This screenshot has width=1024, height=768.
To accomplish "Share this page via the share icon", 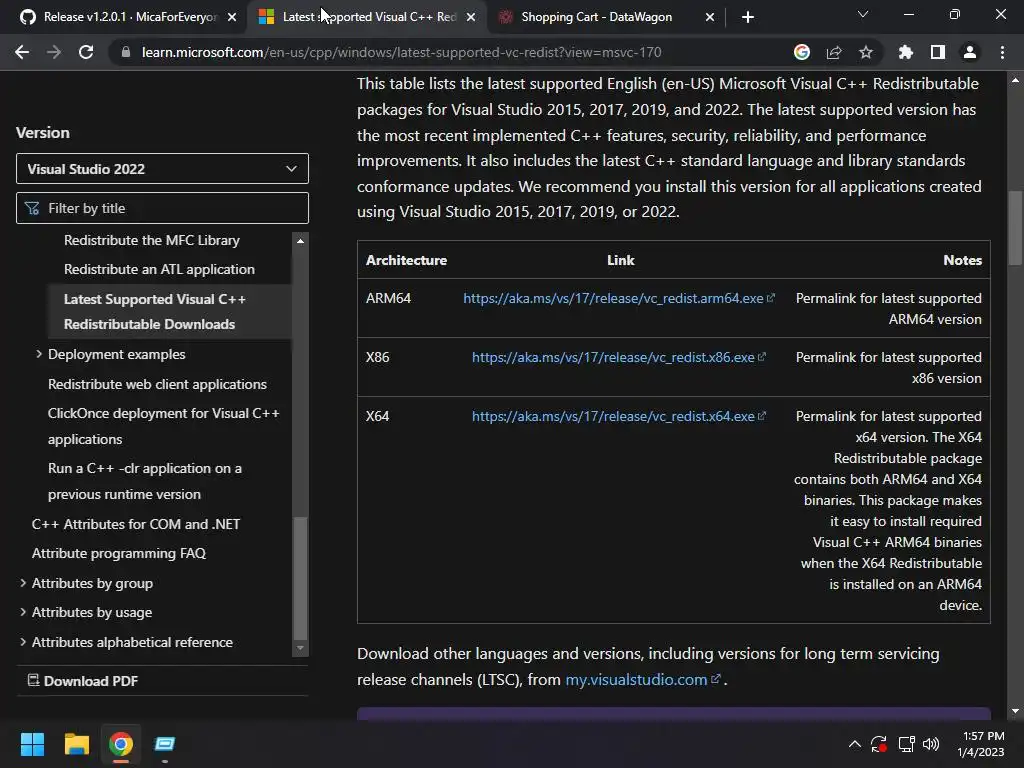I will [834, 52].
